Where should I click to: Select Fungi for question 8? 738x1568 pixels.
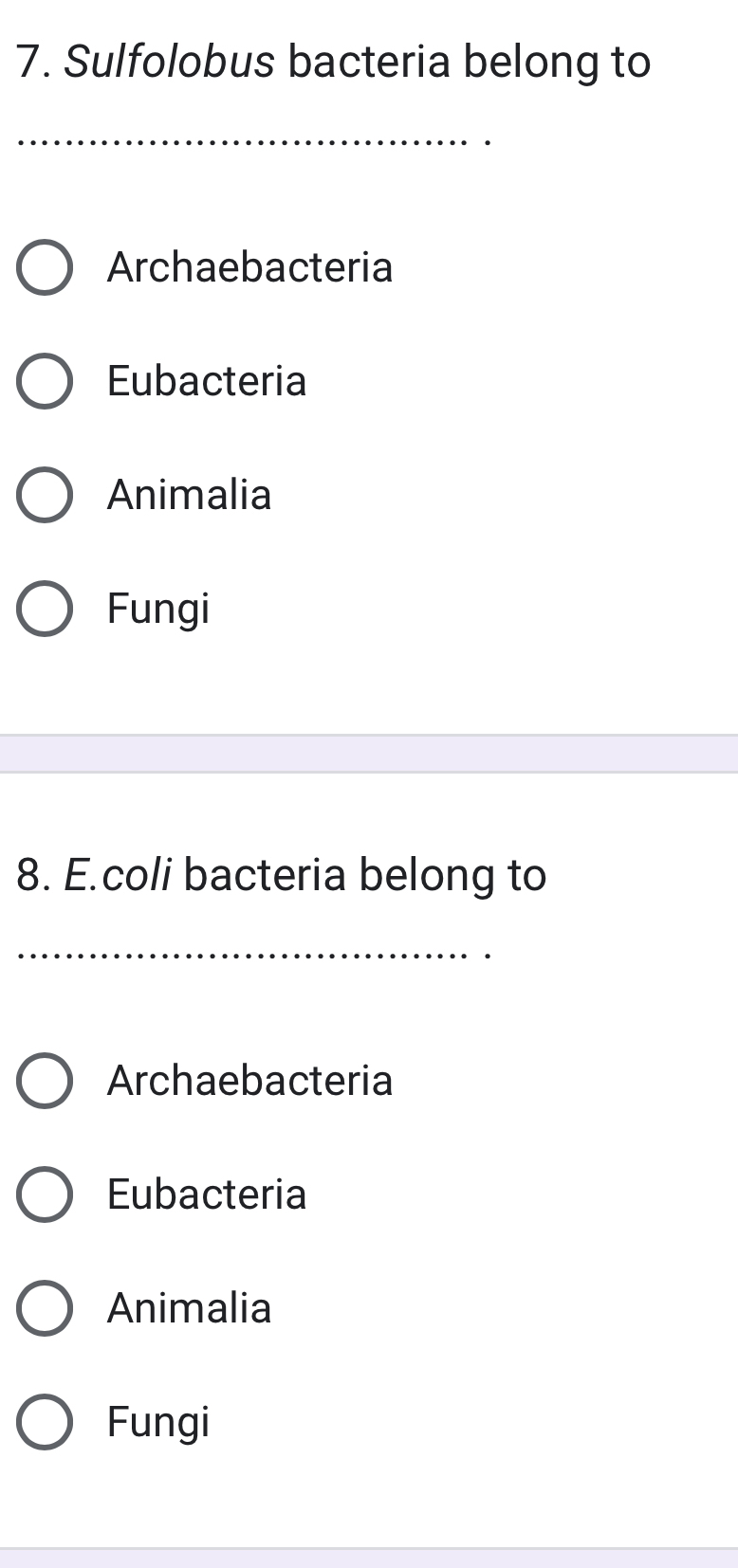(x=45, y=1421)
